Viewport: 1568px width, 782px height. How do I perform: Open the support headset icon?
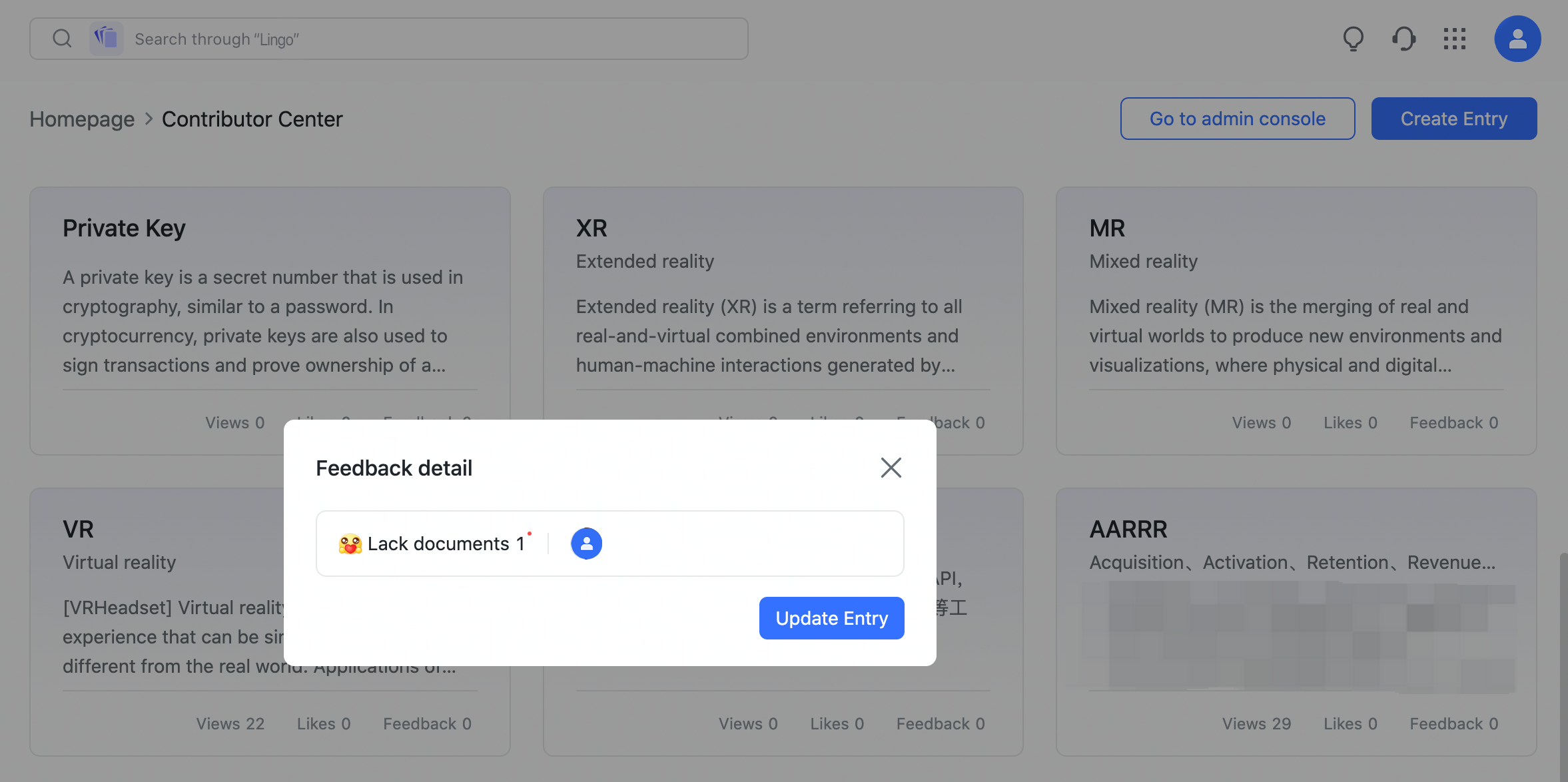[x=1403, y=39]
